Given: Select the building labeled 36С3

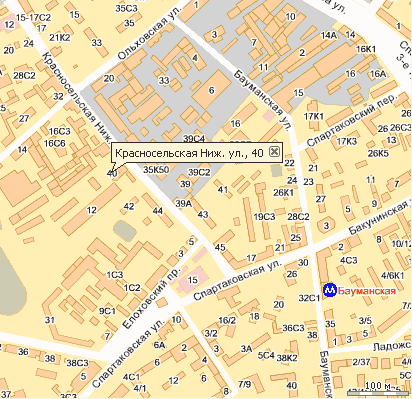Looking at the screenshot, I should (293, 328).
